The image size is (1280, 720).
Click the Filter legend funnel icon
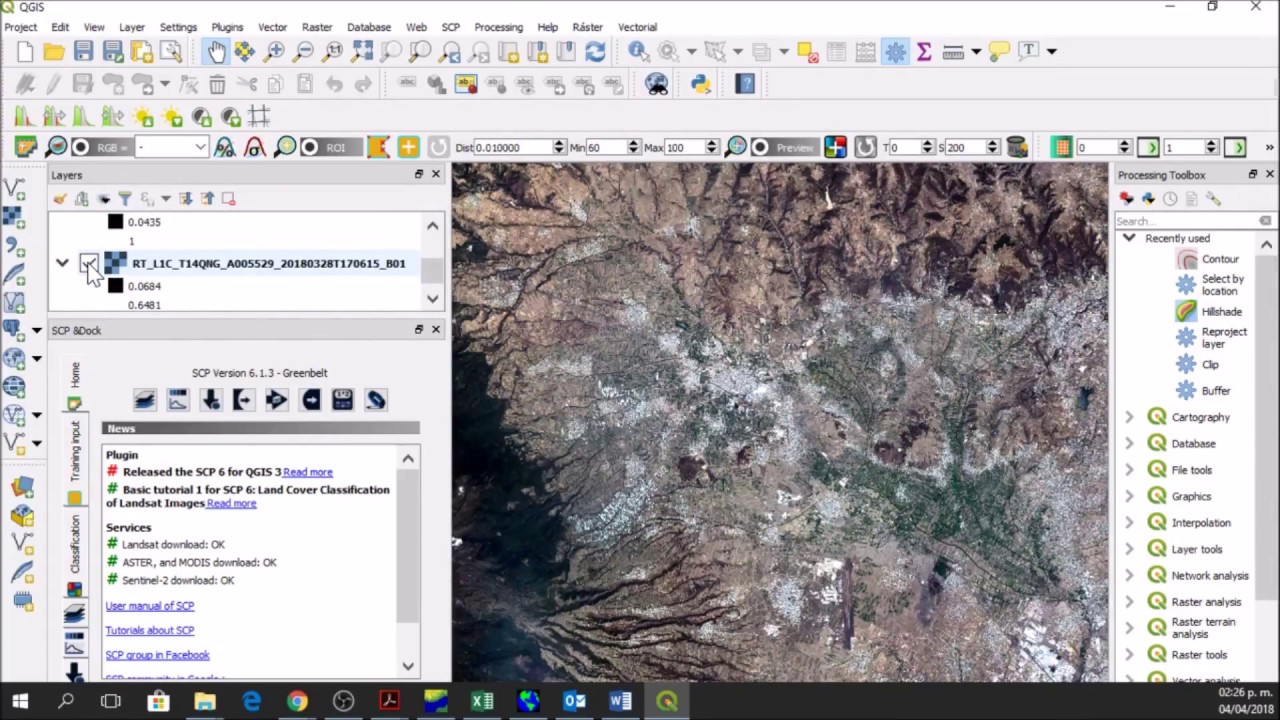click(x=125, y=199)
